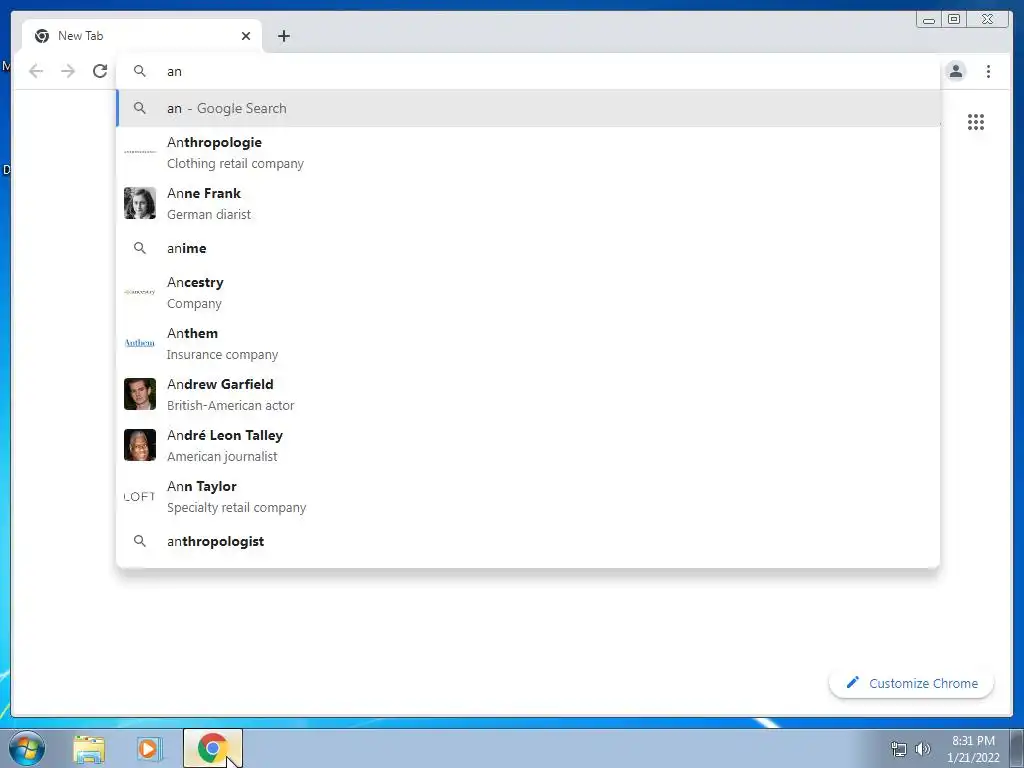Choose the Anne Frank suggestion

pyautogui.click(x=528, y=203)
